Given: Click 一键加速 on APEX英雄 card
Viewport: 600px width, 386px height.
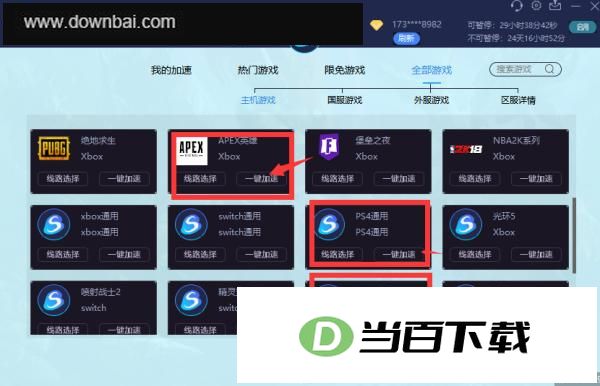Looking at the screenshot, I should 261,179.
